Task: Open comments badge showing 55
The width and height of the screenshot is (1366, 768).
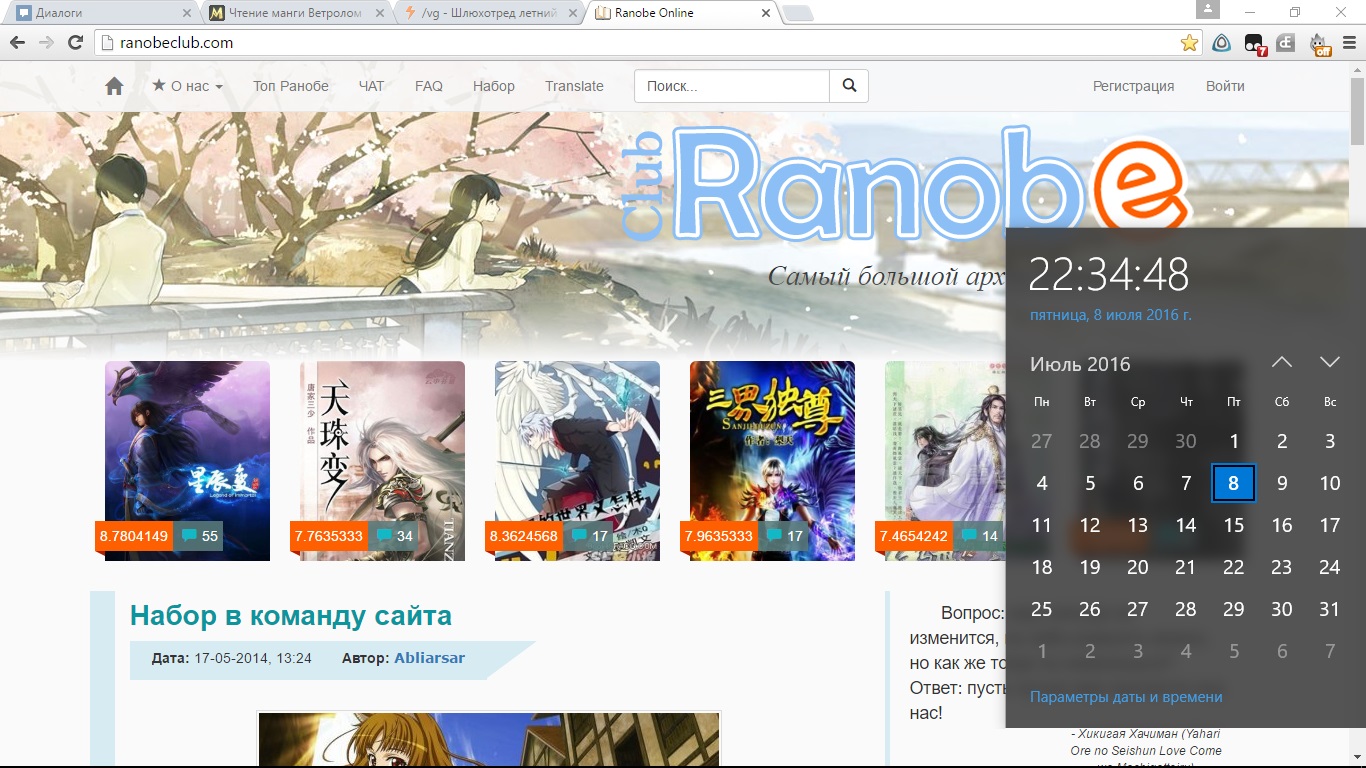Action: tap(199, 536)
